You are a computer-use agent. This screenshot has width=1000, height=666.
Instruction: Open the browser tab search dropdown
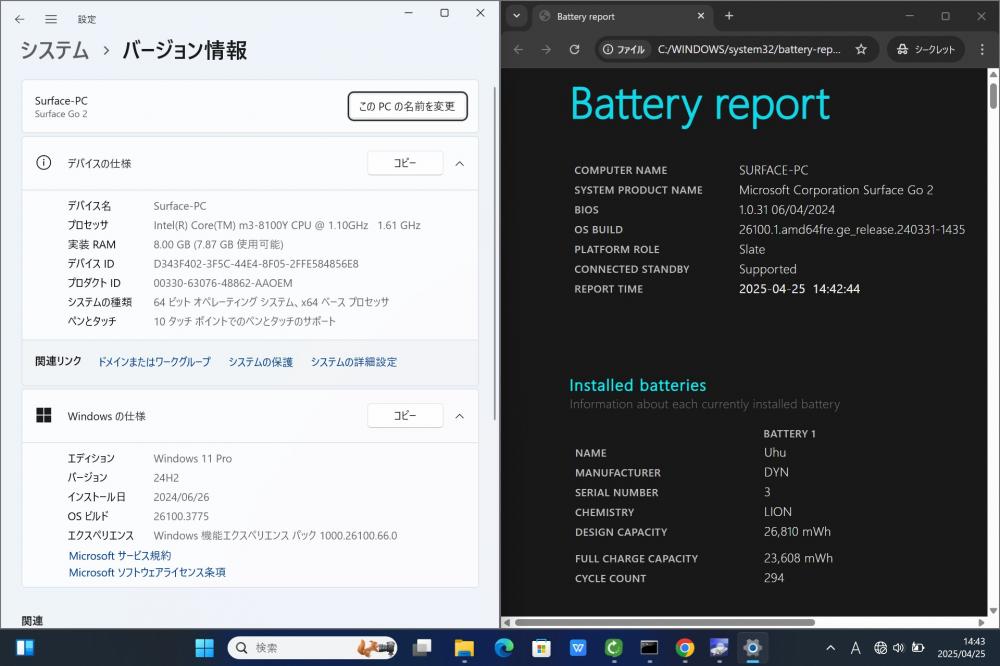[x=517, y=16]
